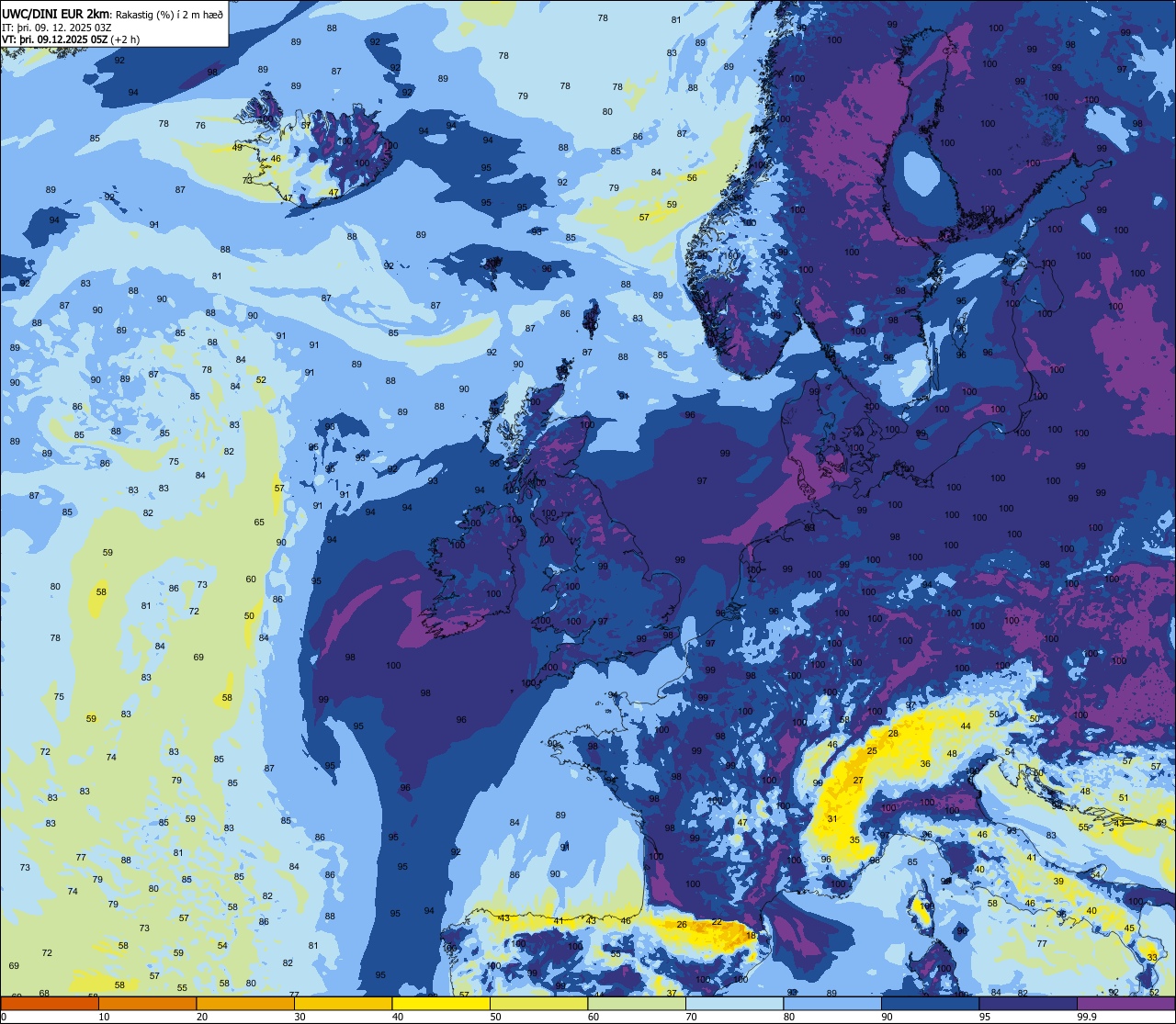Click the 20–30 percent legend color segment
Image resolution: width=1176 pixels, height=1024 pixels.
click(x=245, y=1003)
